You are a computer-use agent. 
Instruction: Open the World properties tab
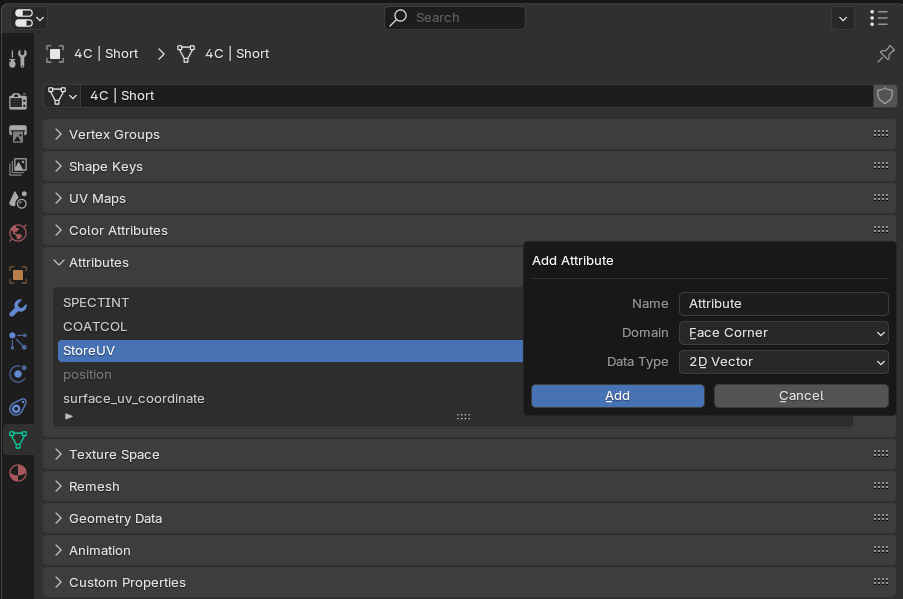(18, 233)
